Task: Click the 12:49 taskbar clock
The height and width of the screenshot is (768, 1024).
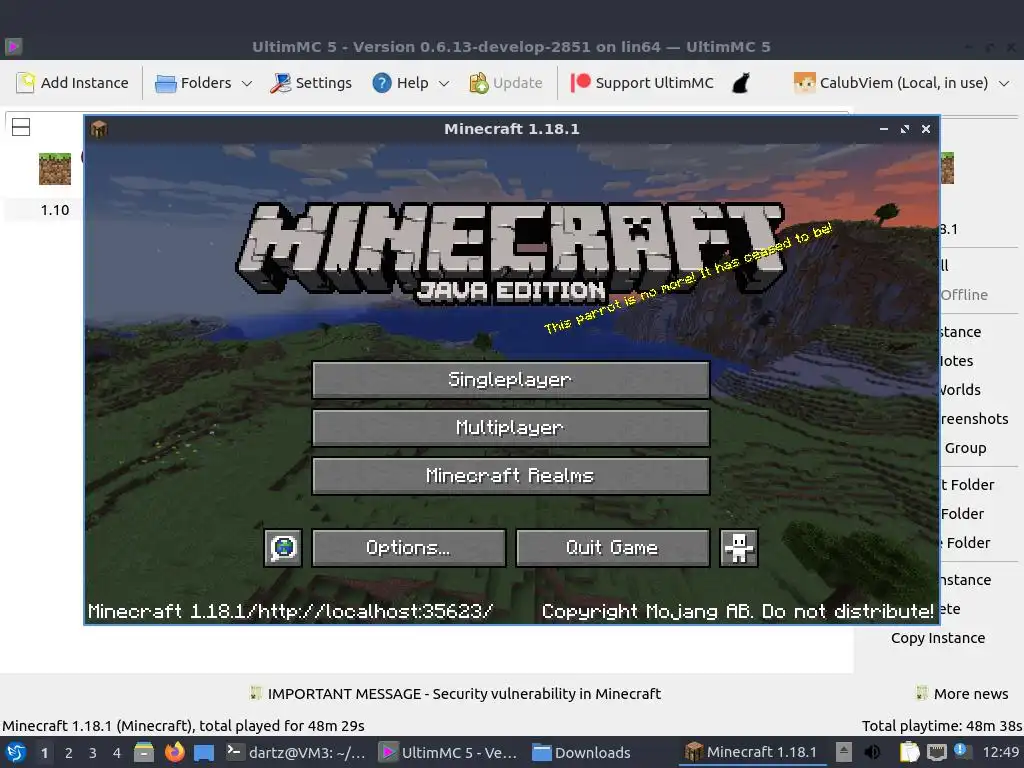Action: [1000, 752]
